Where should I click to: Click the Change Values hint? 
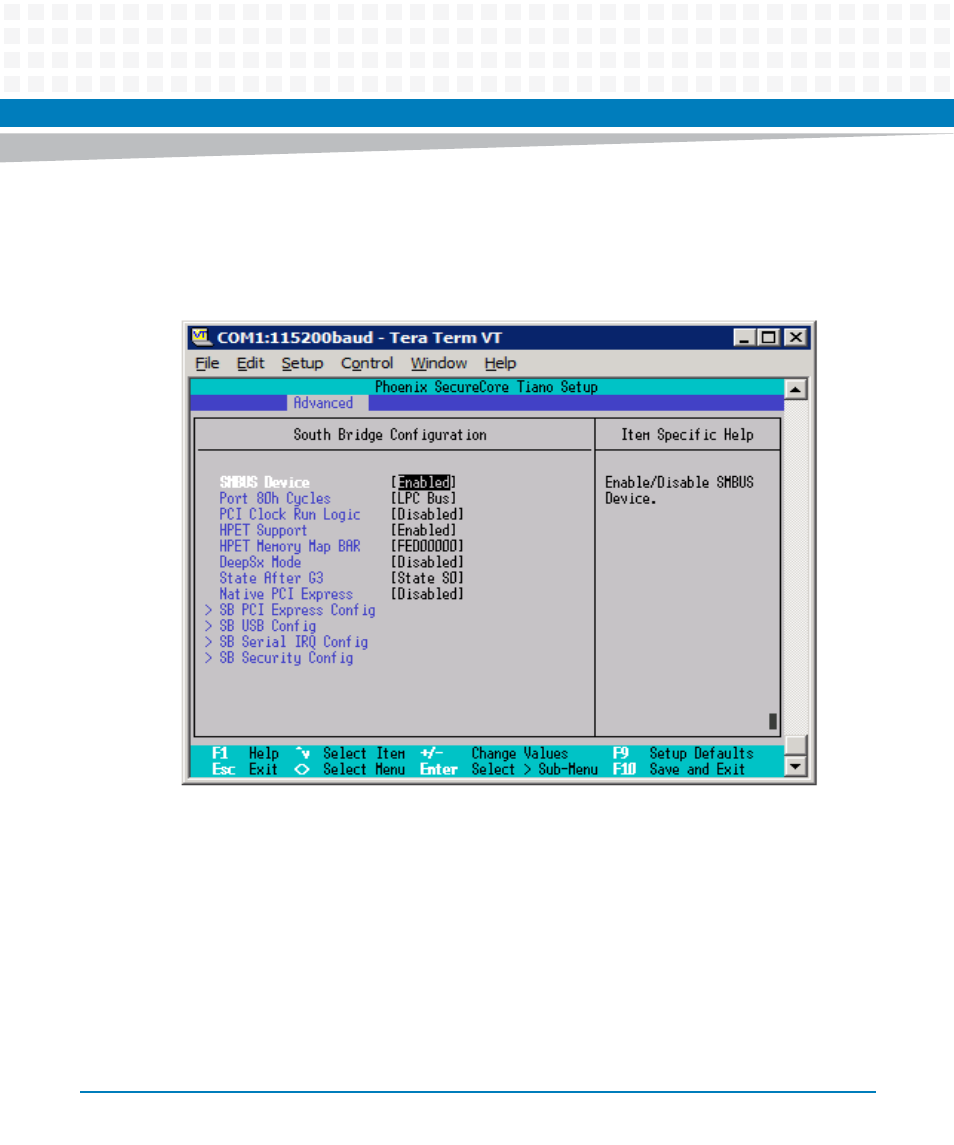(495, 754)
